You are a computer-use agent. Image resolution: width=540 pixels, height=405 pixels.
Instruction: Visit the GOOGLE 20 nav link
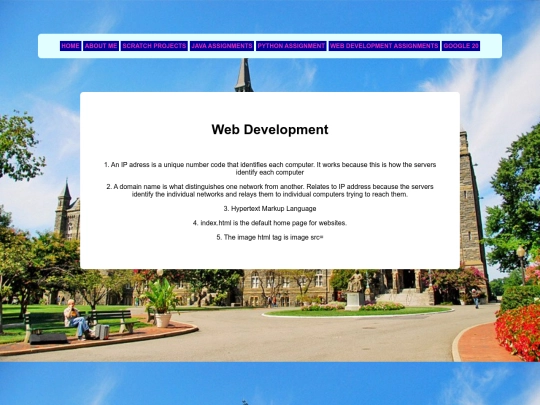pyautogui.click(x=461, y=46)
